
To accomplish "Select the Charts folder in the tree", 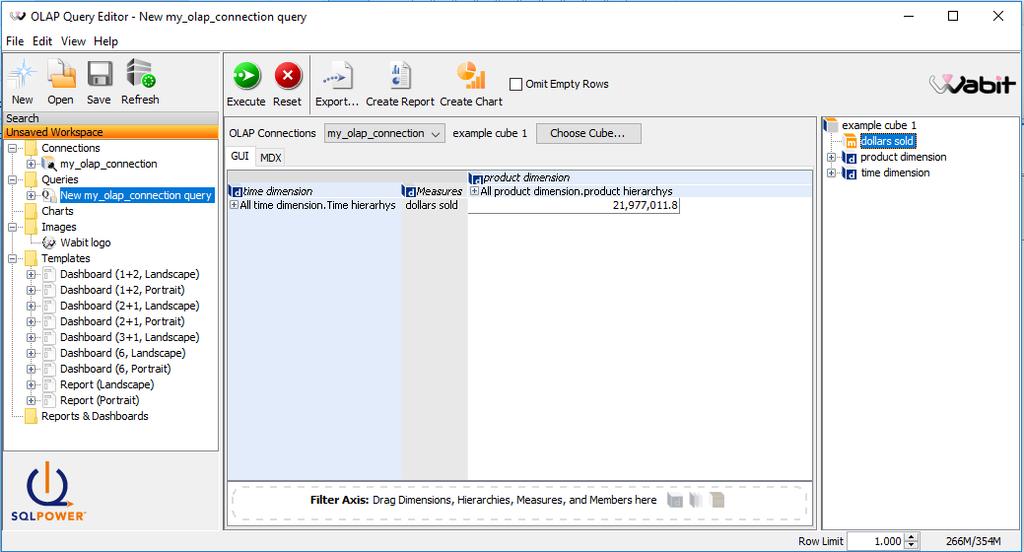I will click(x=57, y=211).
